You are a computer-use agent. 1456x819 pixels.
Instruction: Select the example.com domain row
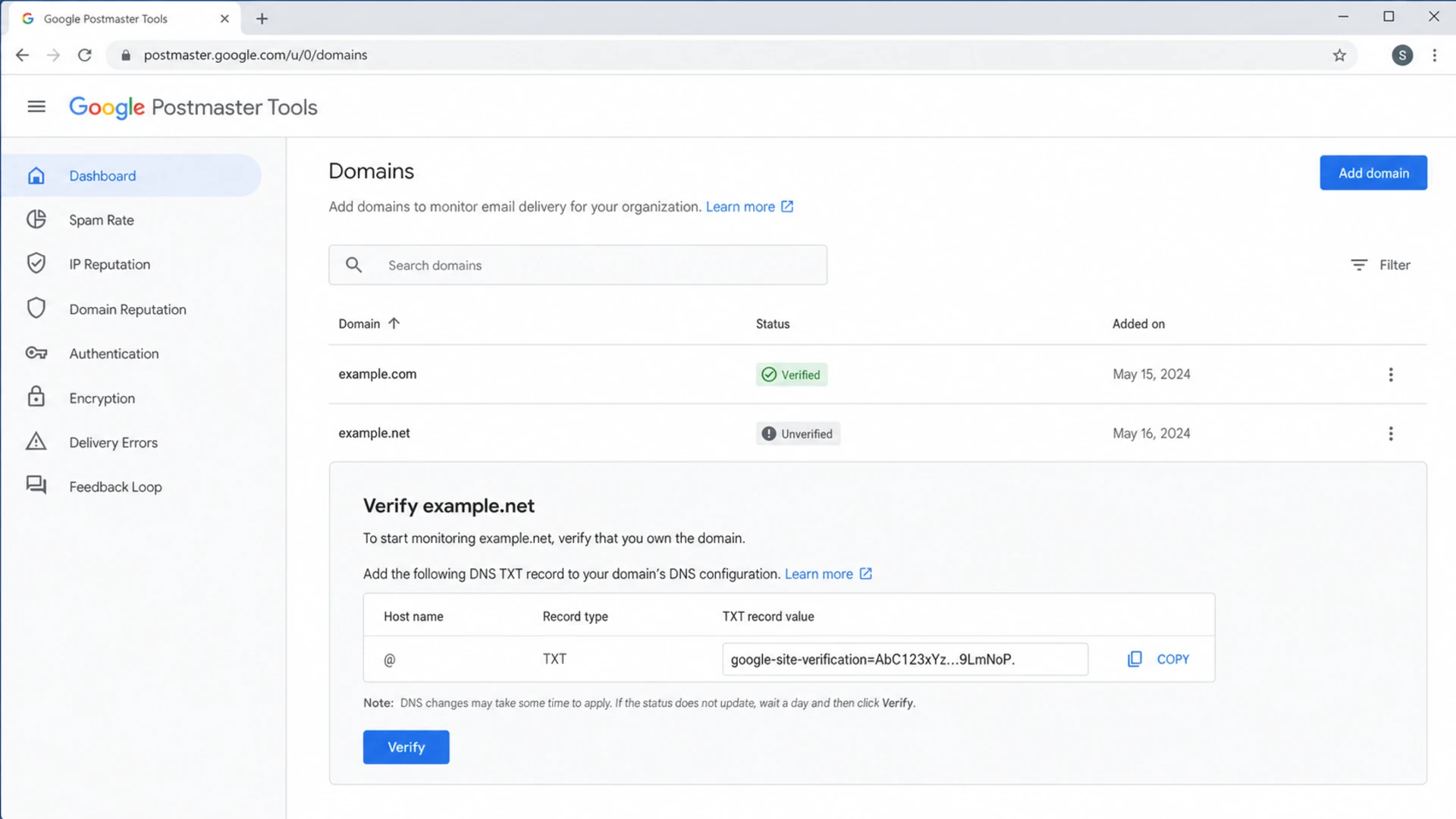point(878,375)
